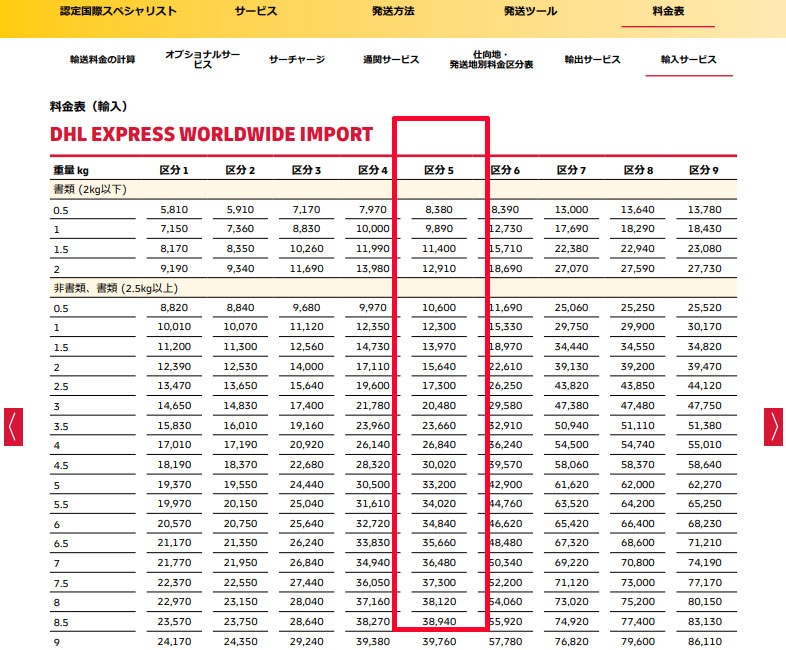Click the value 27,730

pos(704,269)
